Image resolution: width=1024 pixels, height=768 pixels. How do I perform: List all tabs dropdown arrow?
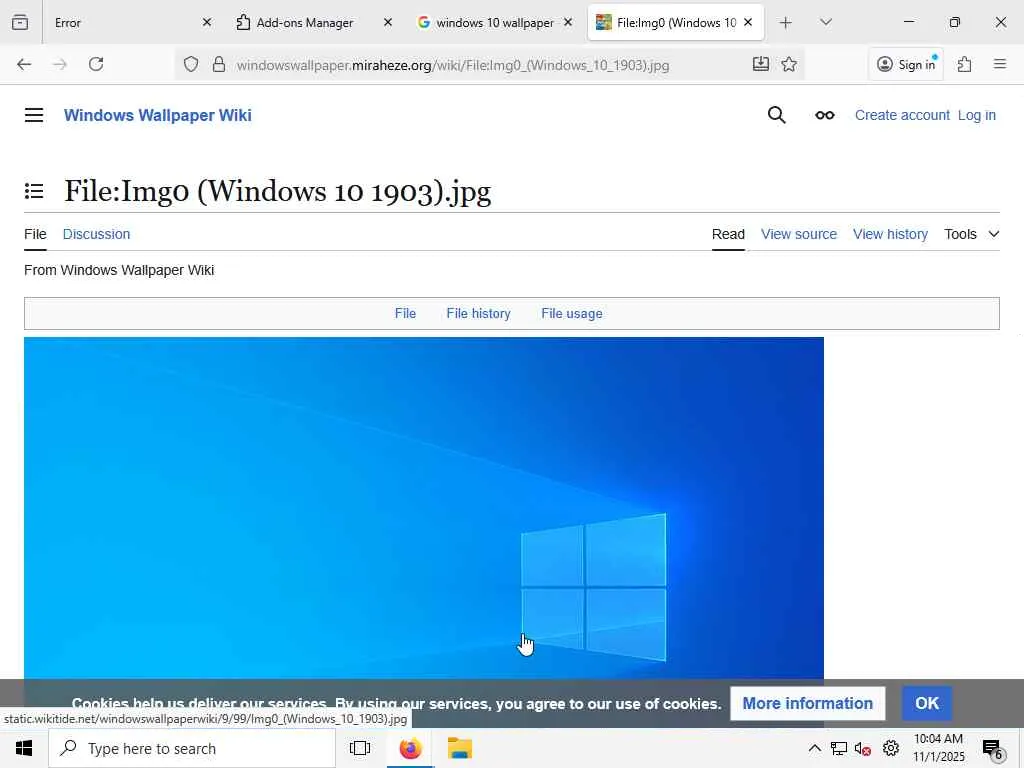[825, 23]
